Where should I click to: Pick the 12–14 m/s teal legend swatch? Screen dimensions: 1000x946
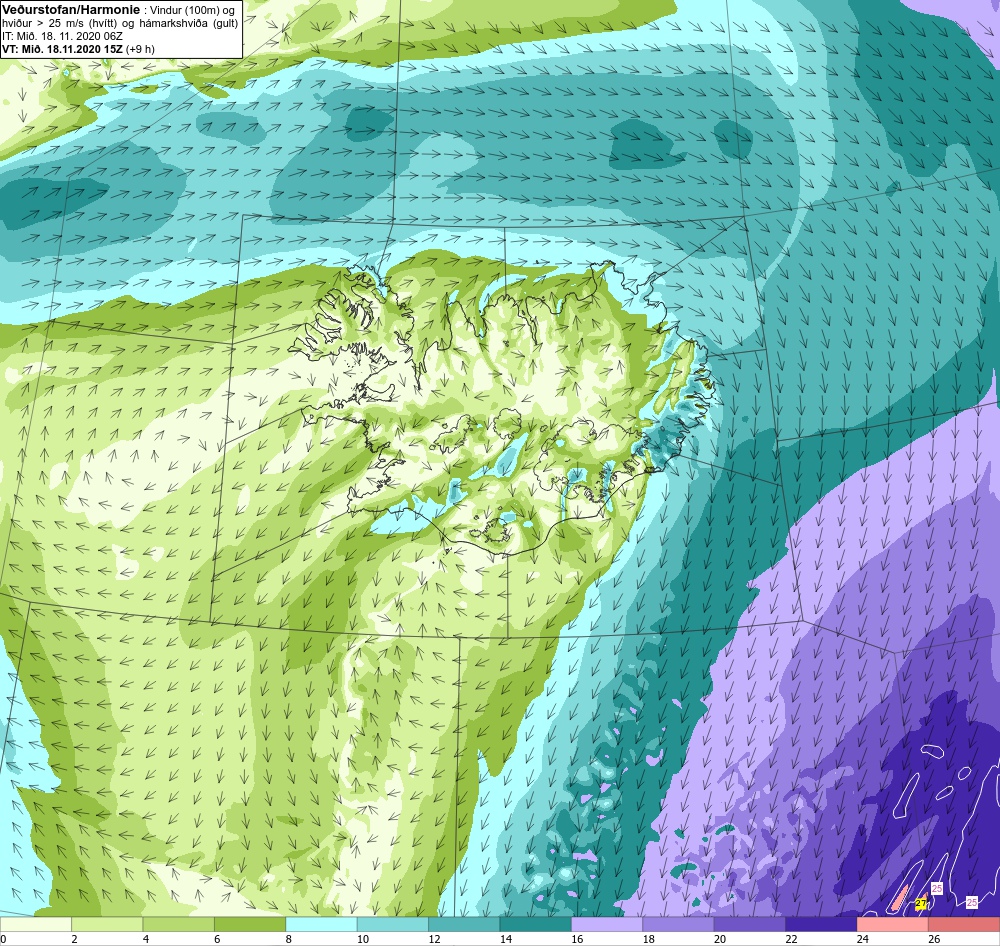[464, 925]
